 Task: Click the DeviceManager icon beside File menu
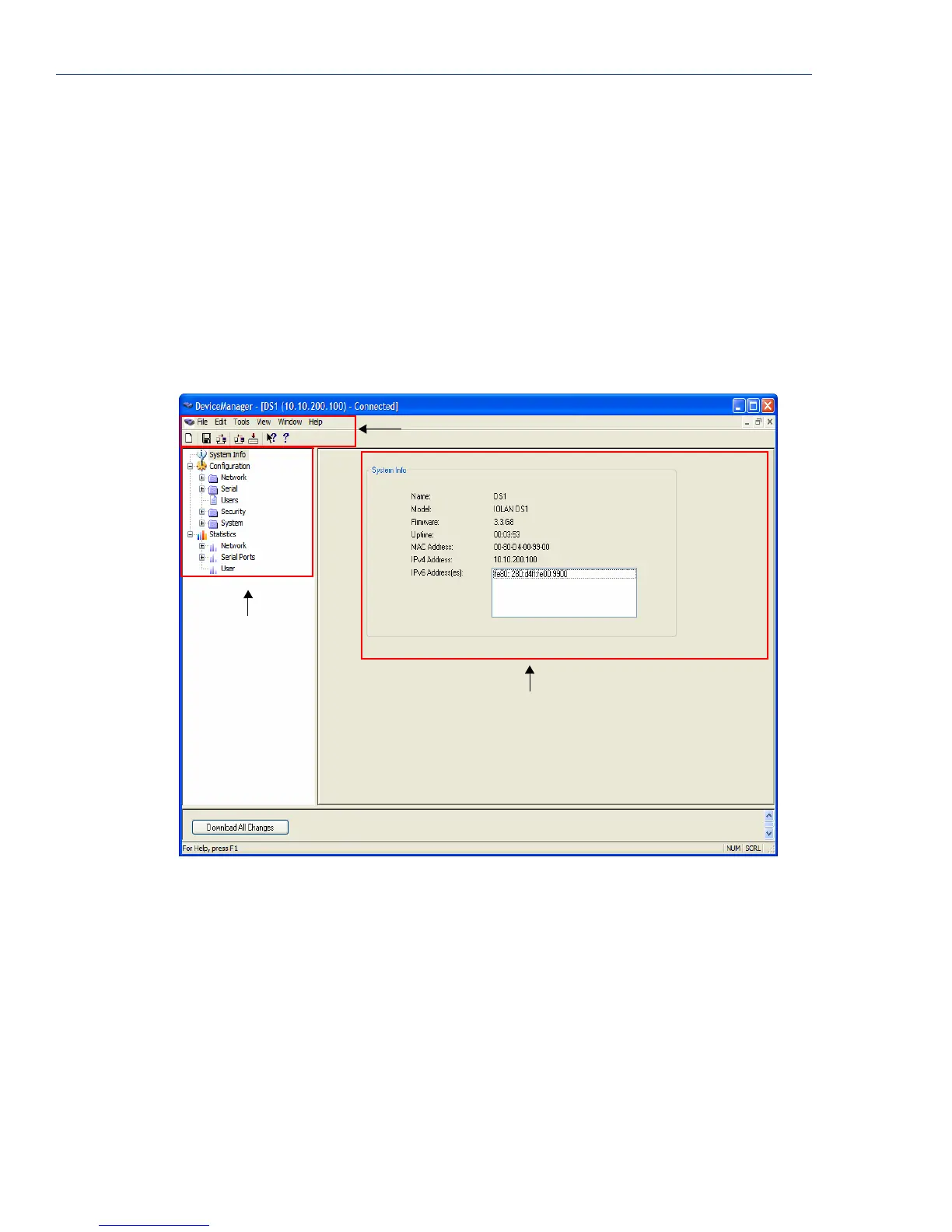click(189, 422)
